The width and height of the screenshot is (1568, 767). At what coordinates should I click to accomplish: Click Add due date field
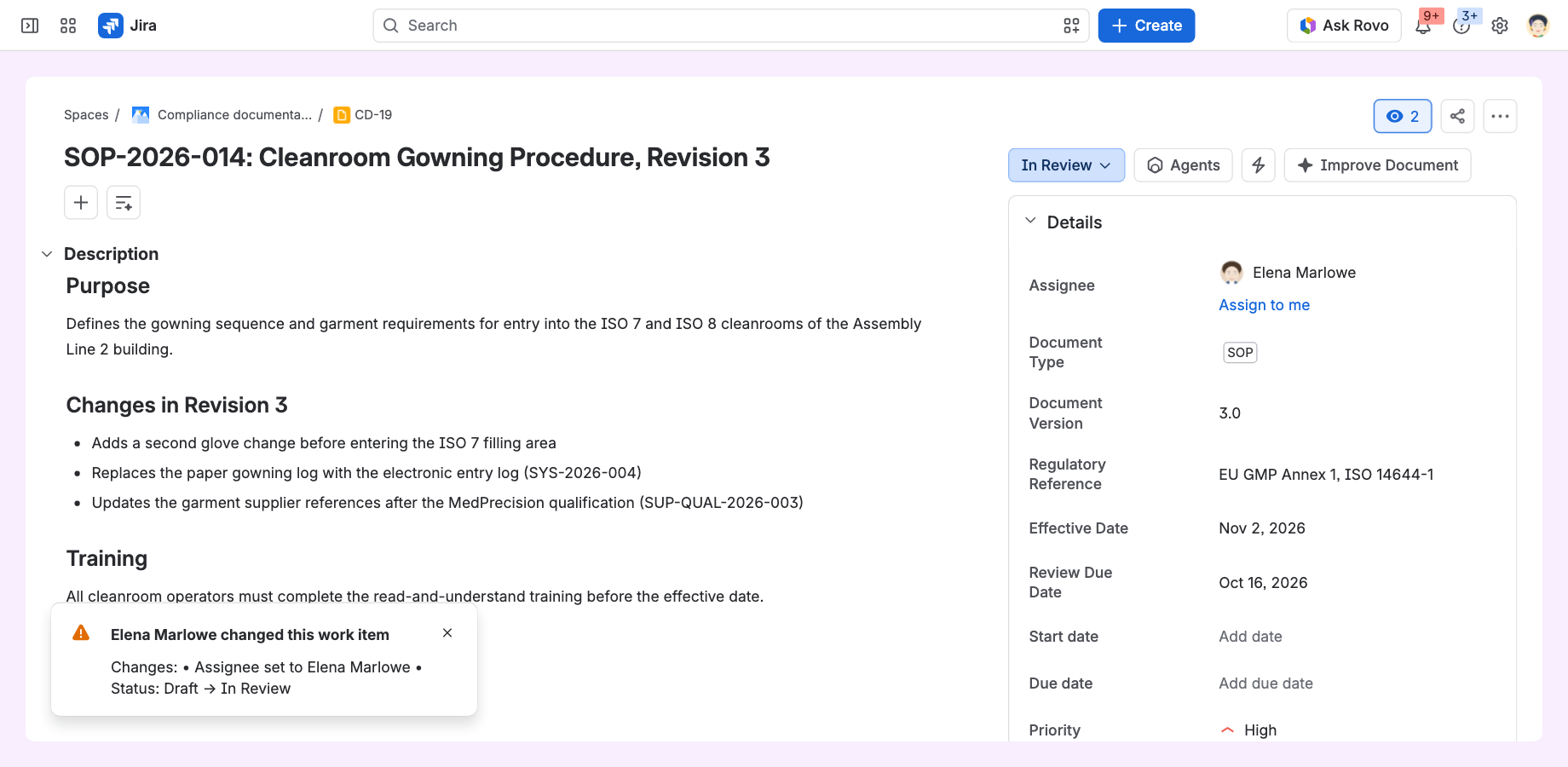[x=1266, y=683]
